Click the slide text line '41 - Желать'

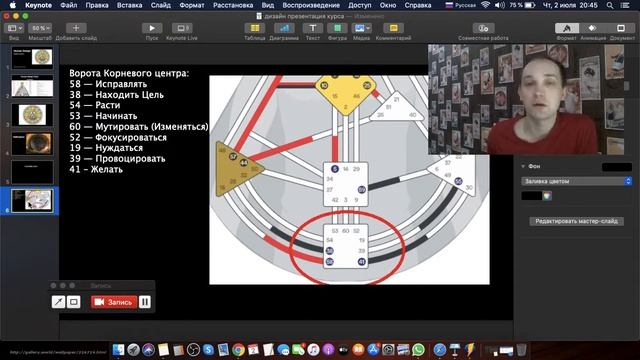(x=96, y=169)
